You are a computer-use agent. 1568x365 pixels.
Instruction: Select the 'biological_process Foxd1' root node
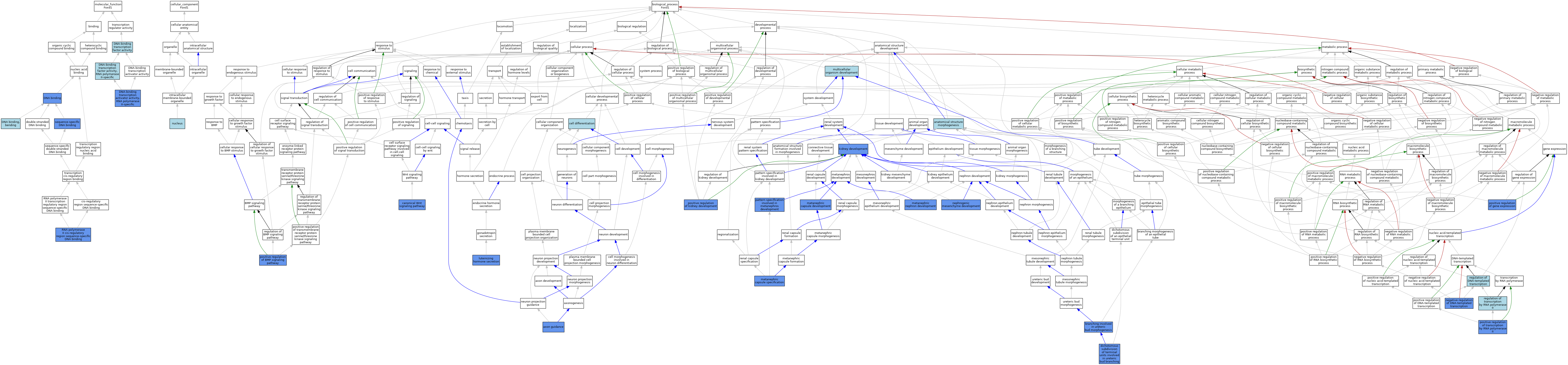(665, 6)
